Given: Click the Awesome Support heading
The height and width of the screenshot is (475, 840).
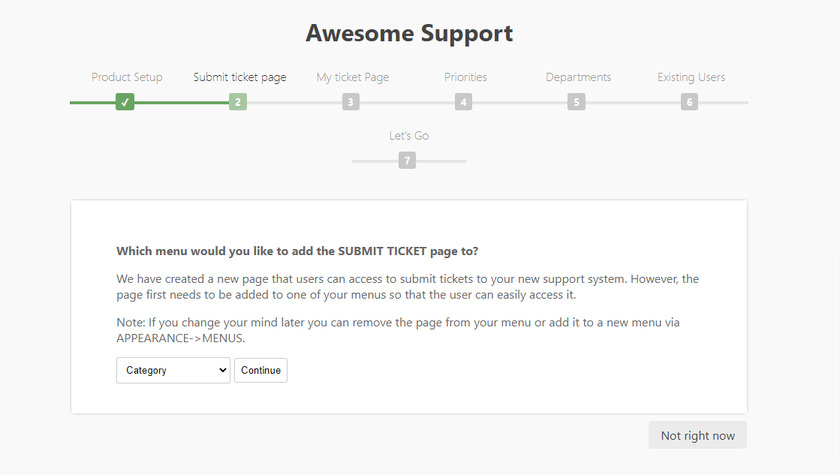Looking at the screenshot, I should 409,33.
